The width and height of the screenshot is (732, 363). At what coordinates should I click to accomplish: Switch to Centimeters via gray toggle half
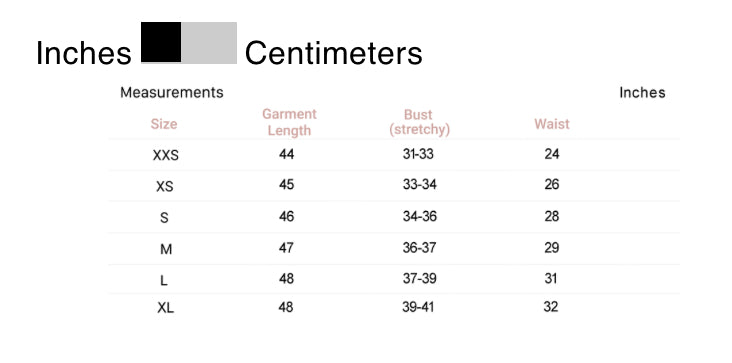point(209,42)
